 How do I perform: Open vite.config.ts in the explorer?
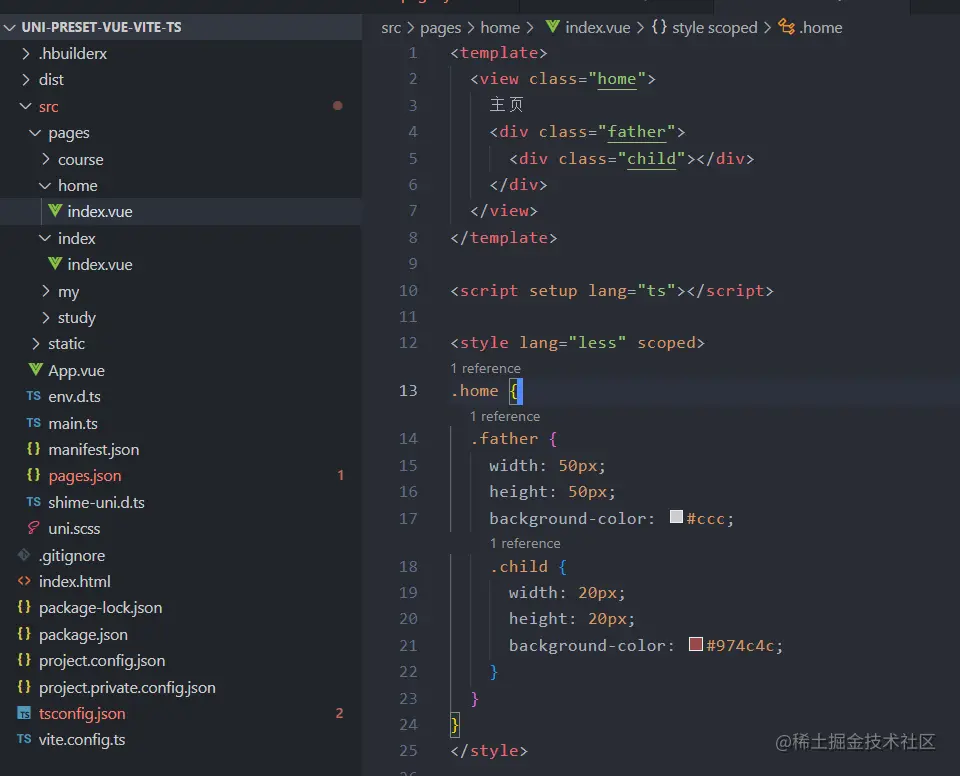[181, 740]
